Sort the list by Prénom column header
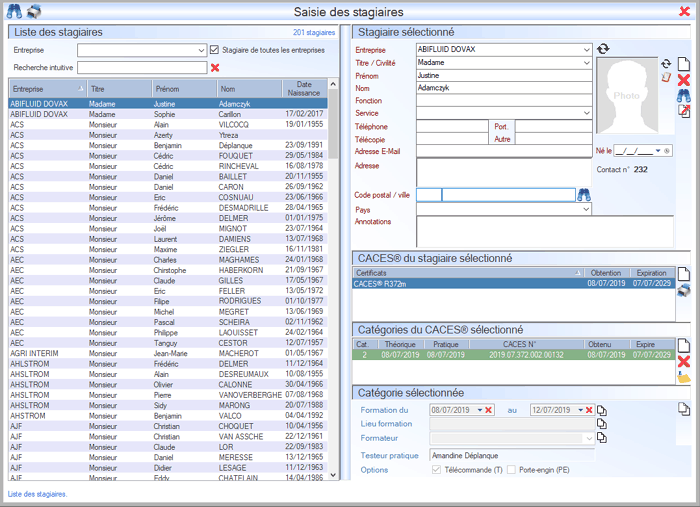700x507 pixels. 184,89
